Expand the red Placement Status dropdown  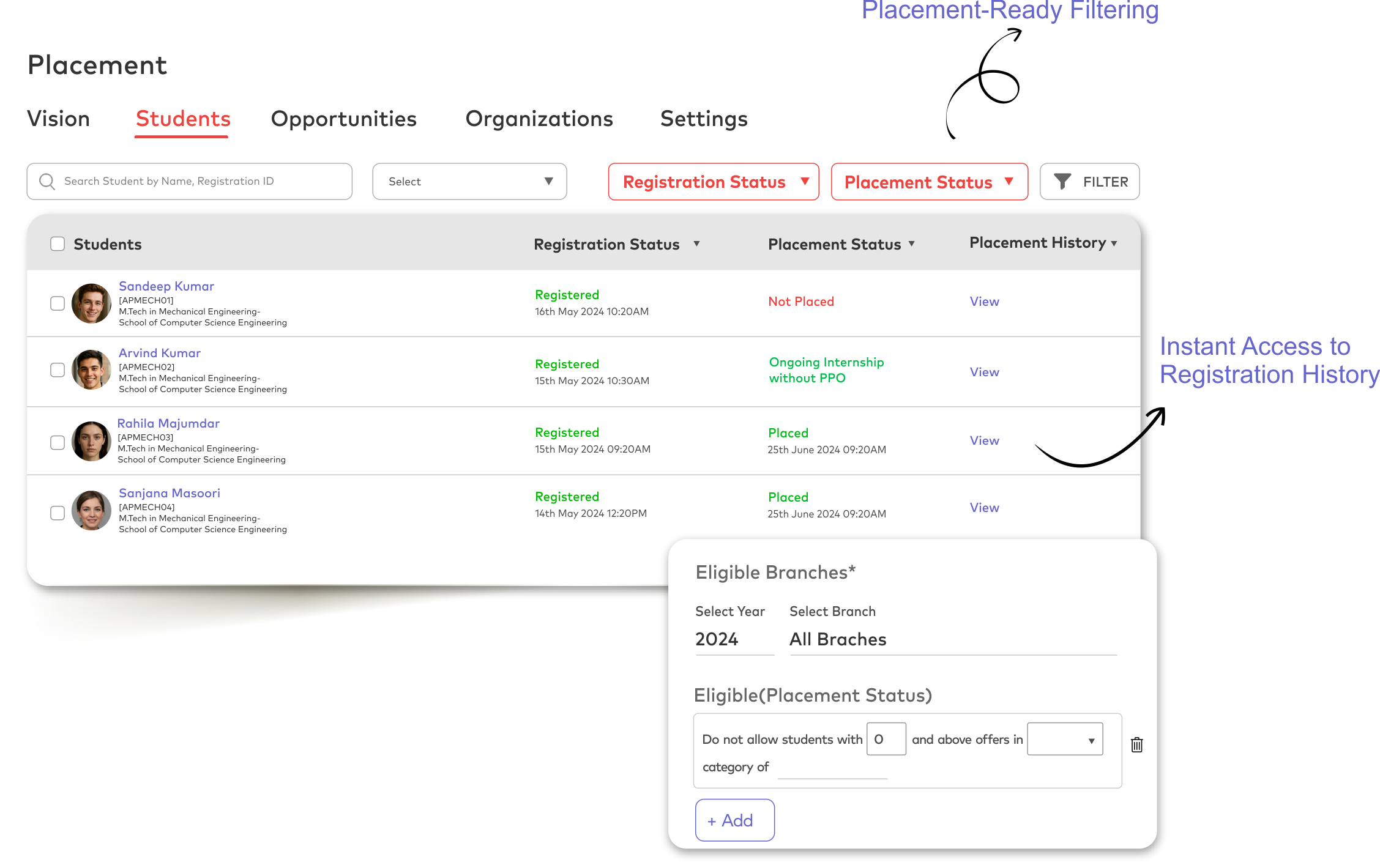(x=929, y=182)
